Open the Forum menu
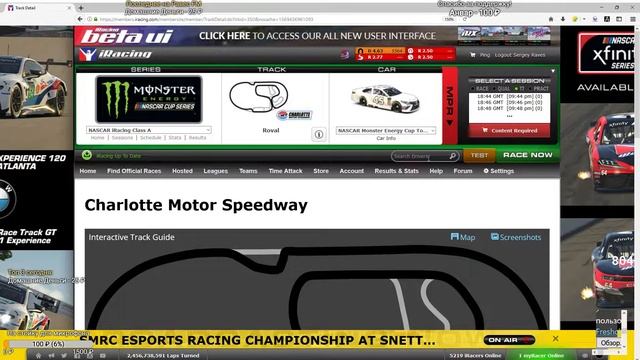This screenshot has height=360, width=640. pos(463,171)
